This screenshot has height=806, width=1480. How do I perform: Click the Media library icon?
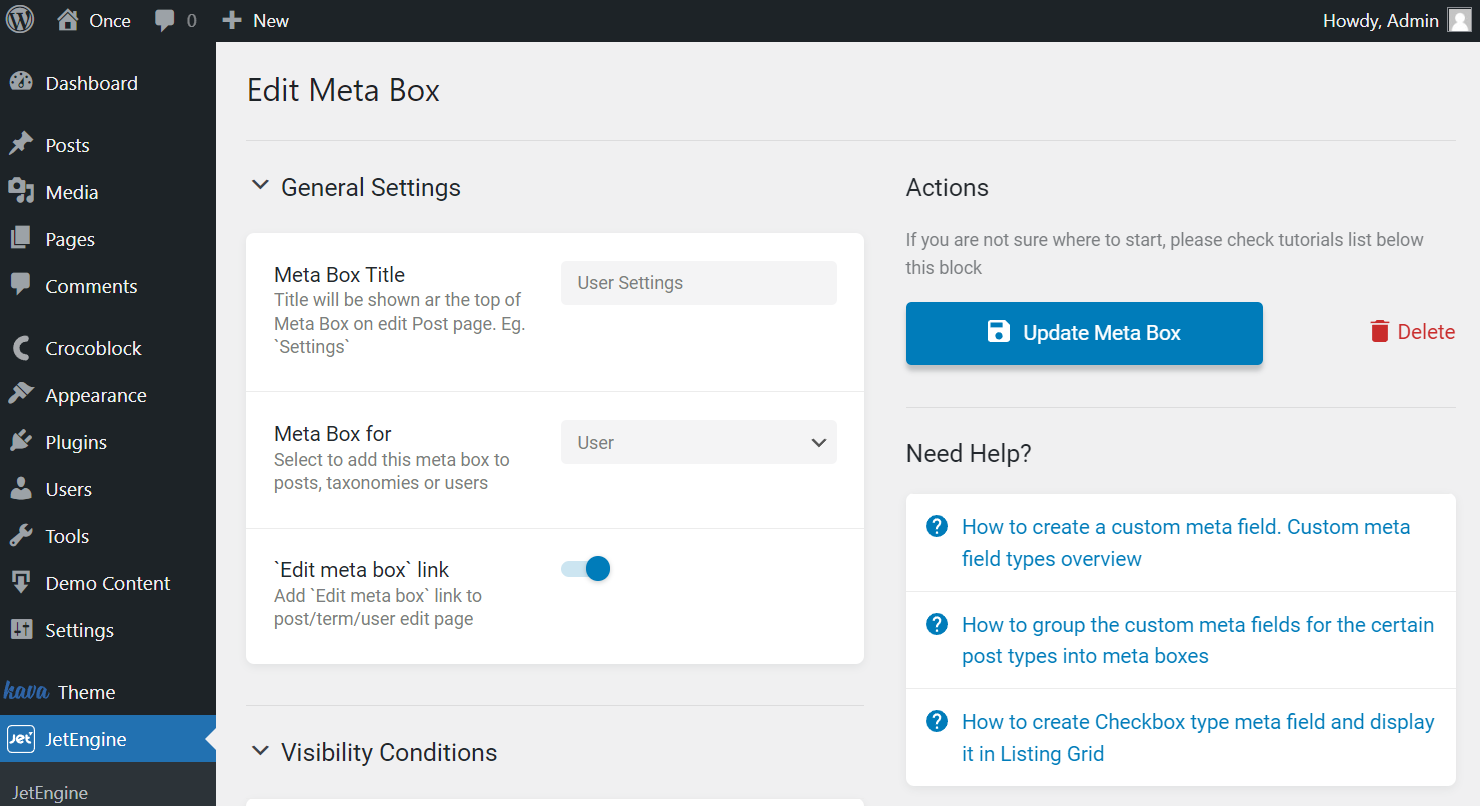(x=21, y=192)
